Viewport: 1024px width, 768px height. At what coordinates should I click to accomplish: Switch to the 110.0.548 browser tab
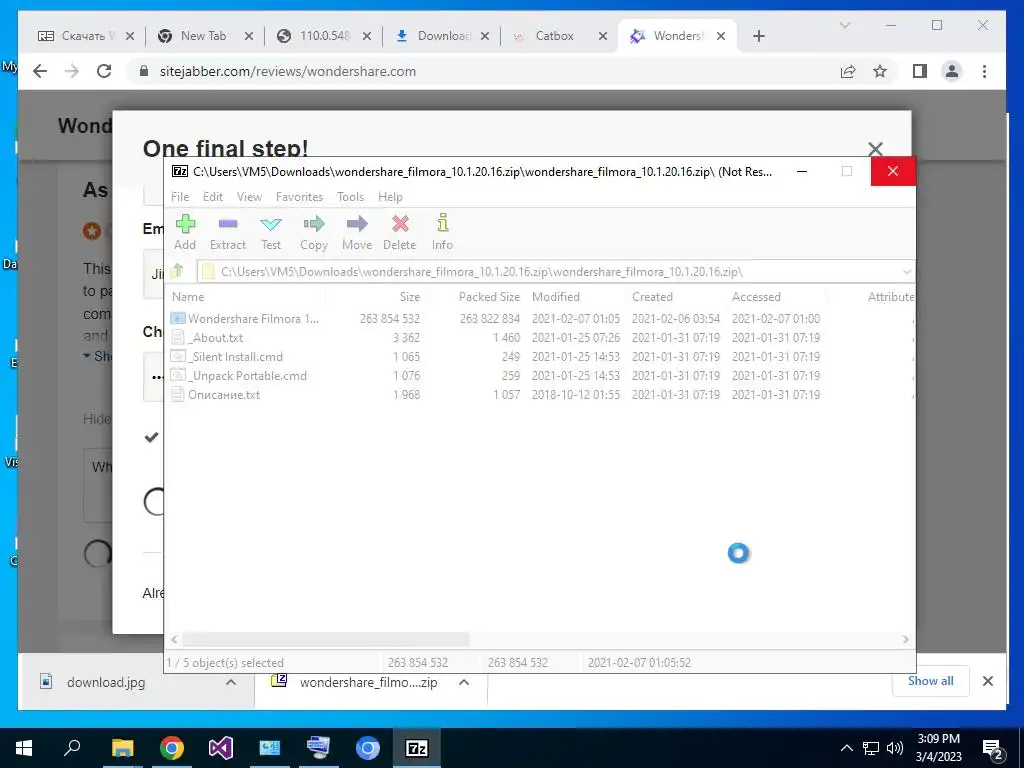tap(325, 36)
